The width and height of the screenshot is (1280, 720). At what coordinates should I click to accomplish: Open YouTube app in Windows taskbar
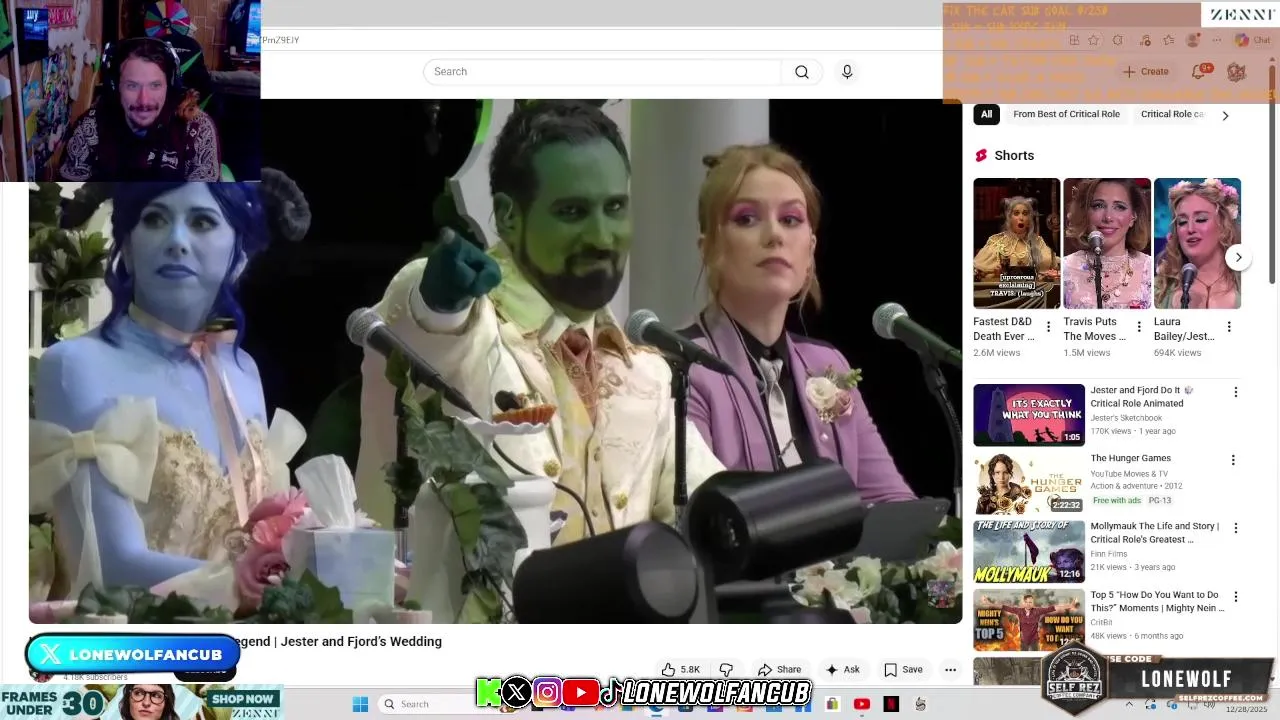click(x=861, y=704)
